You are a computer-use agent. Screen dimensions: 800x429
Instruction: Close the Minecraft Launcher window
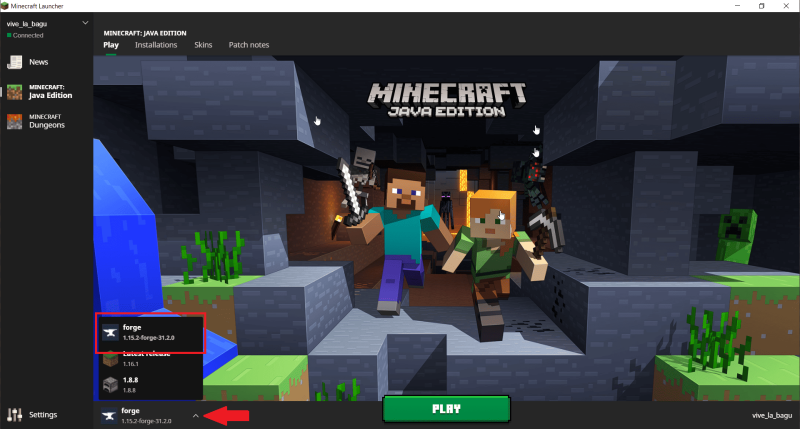(x=786, y=6)
